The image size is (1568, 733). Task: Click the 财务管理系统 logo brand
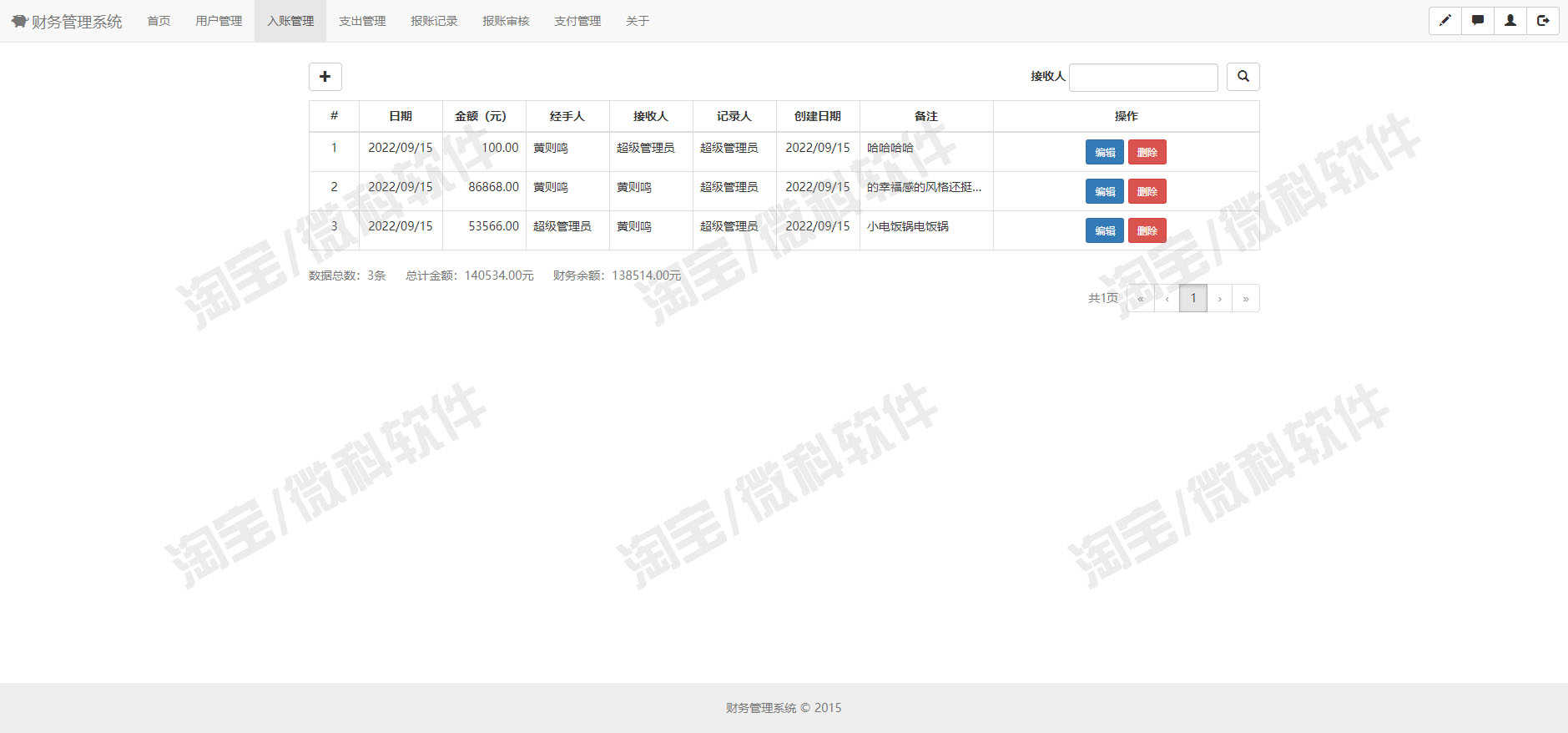(67, 21)
